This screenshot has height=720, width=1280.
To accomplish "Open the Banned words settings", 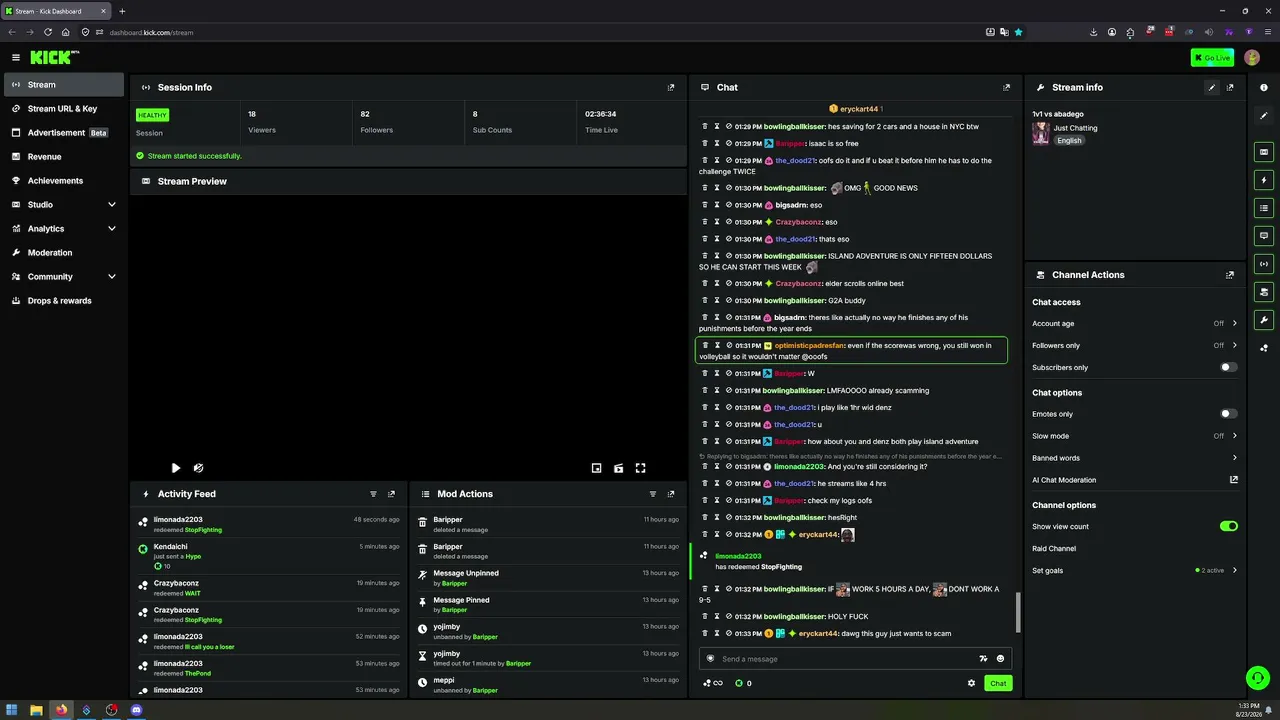I will (1135, 458).
